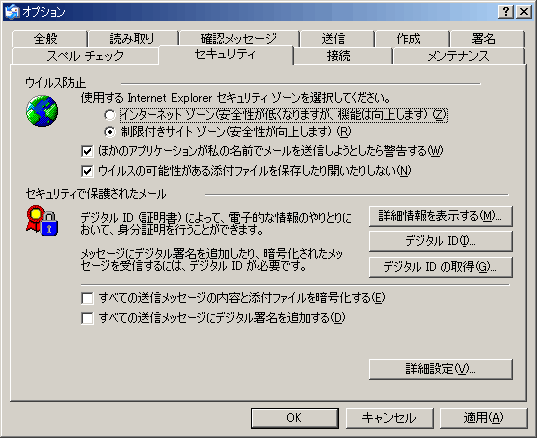Click the 適用 apply button
Screen dimensions: 537x438
(x=483, y=418)
